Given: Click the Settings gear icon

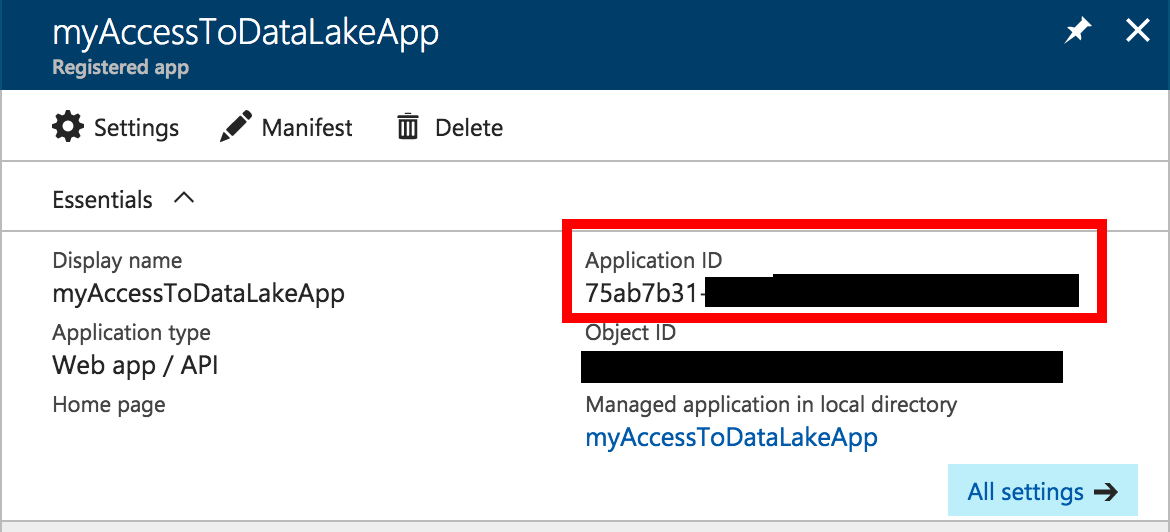Looking at the screenshot, I should point(68,127).
